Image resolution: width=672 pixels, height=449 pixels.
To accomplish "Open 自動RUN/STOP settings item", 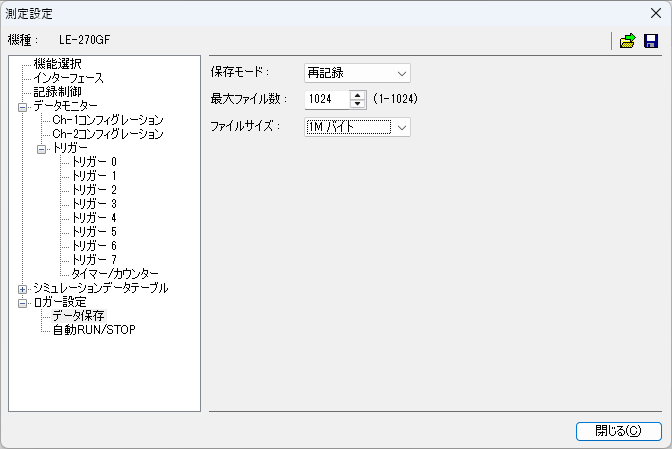I will tap(94, 330).
